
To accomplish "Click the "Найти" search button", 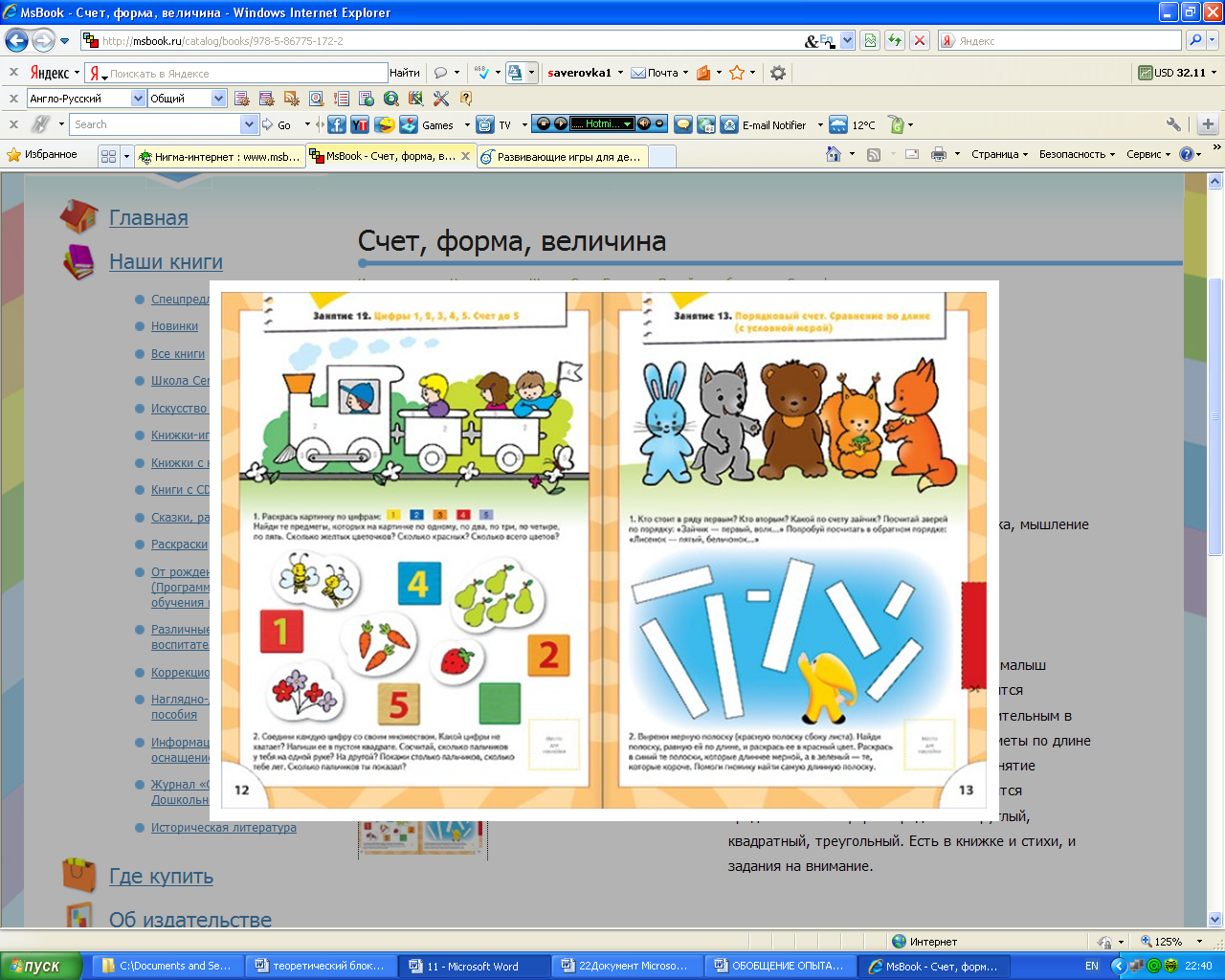I will click(x=404, y=73).
